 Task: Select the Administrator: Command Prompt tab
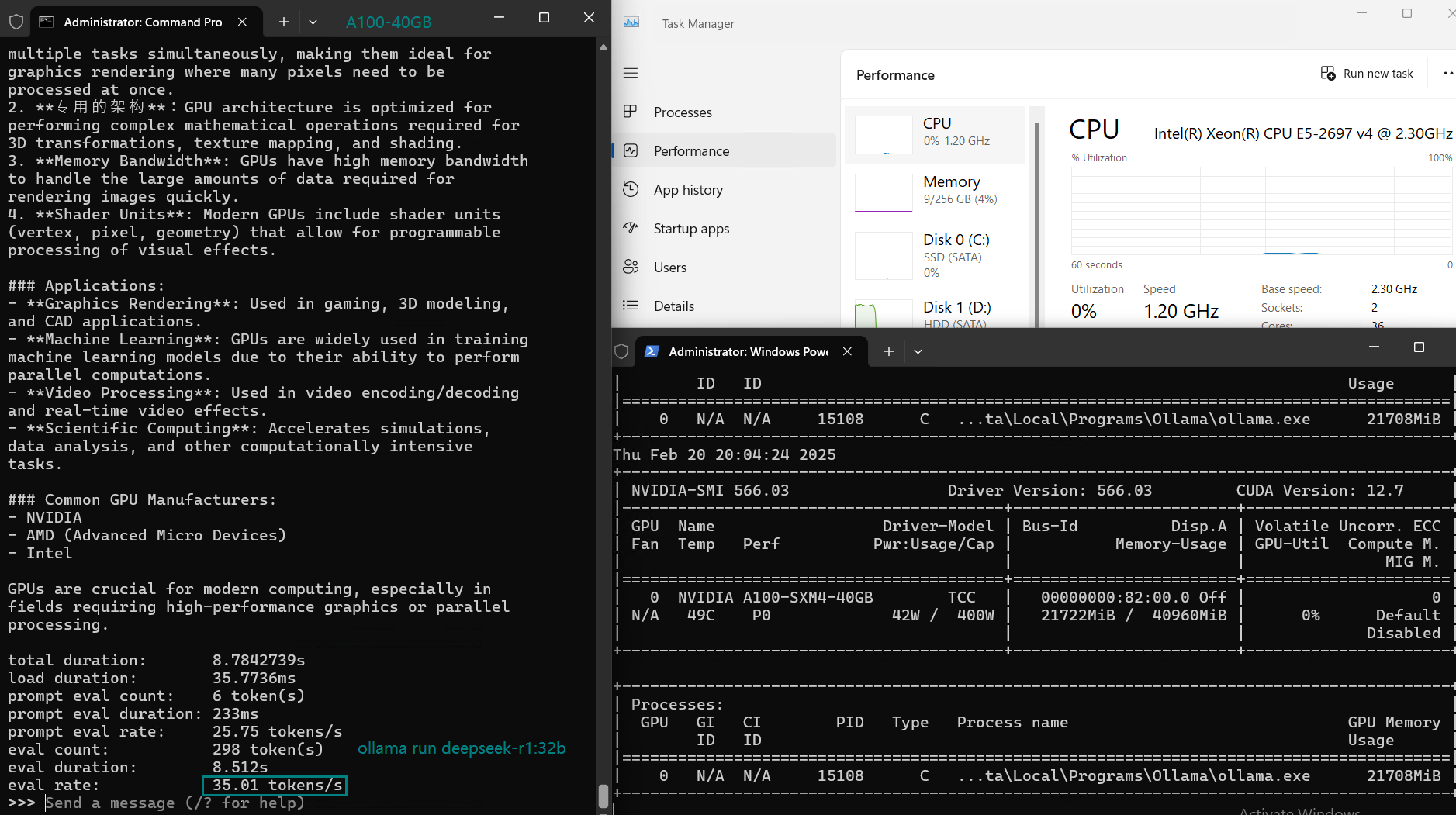click(x=144, y=22)
